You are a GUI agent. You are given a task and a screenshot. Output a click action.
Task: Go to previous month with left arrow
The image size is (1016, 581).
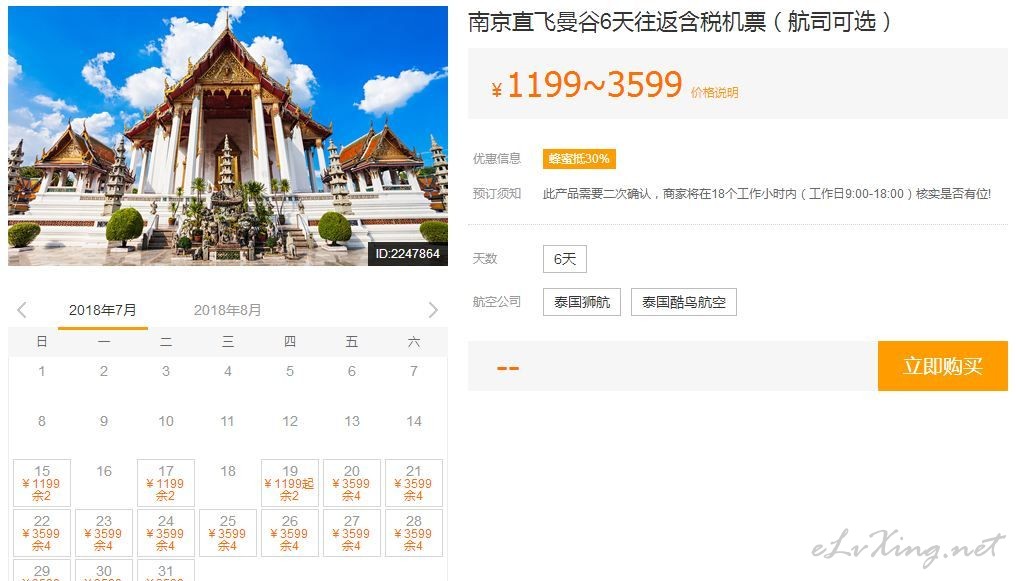click(22, 310)
